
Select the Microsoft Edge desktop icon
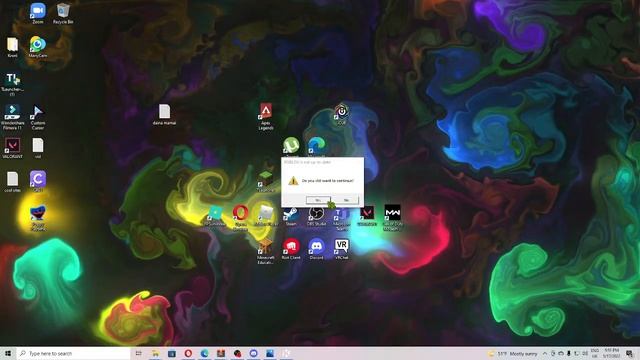316,146
